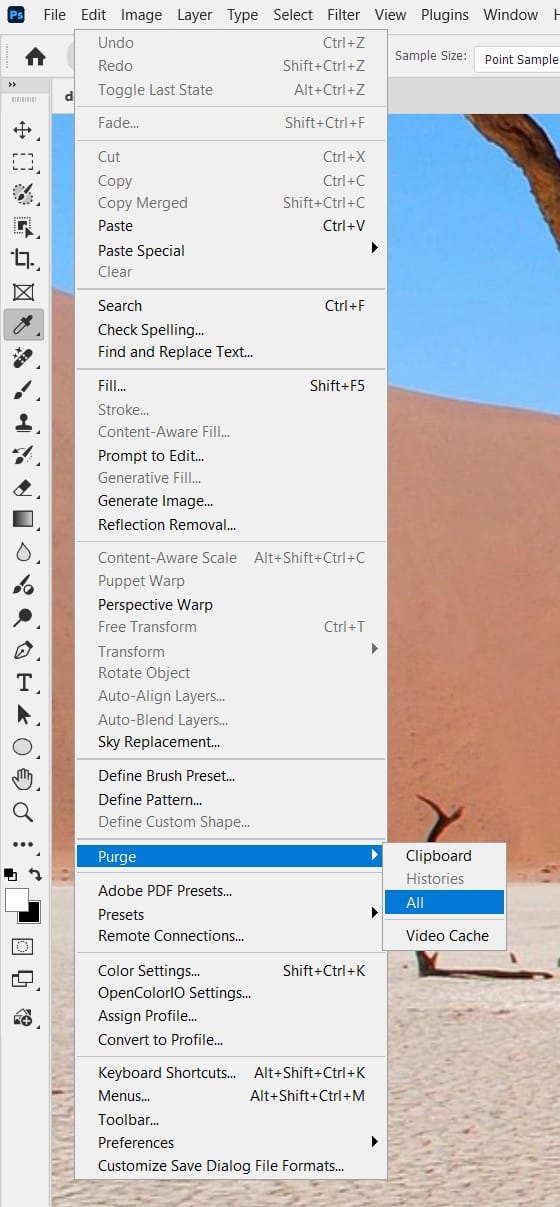Open the generate image tool icon
Screen dimensions: 560x1207
23,1017
